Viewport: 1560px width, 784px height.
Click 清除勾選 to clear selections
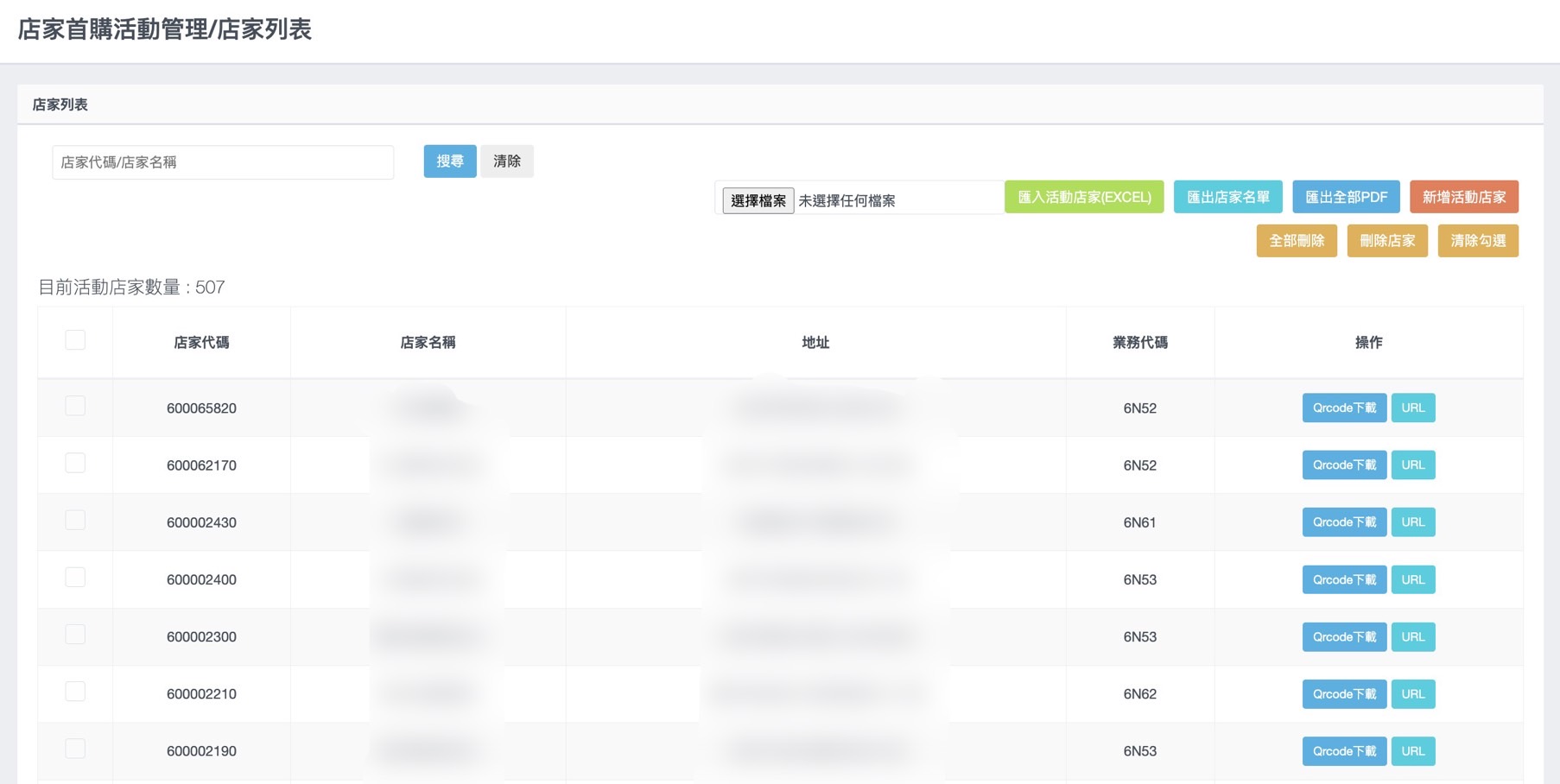[x=1477, y=241]
